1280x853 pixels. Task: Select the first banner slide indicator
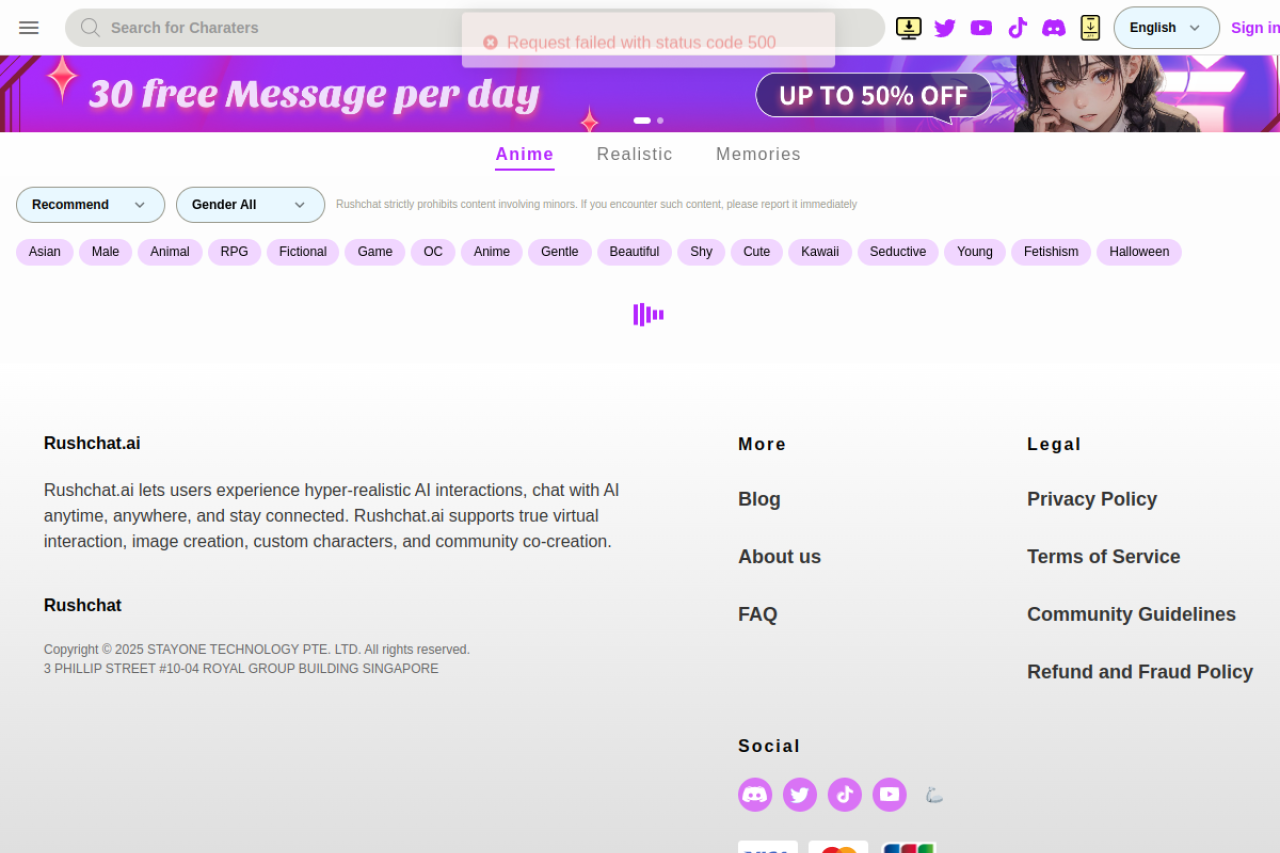pos(642,120)
